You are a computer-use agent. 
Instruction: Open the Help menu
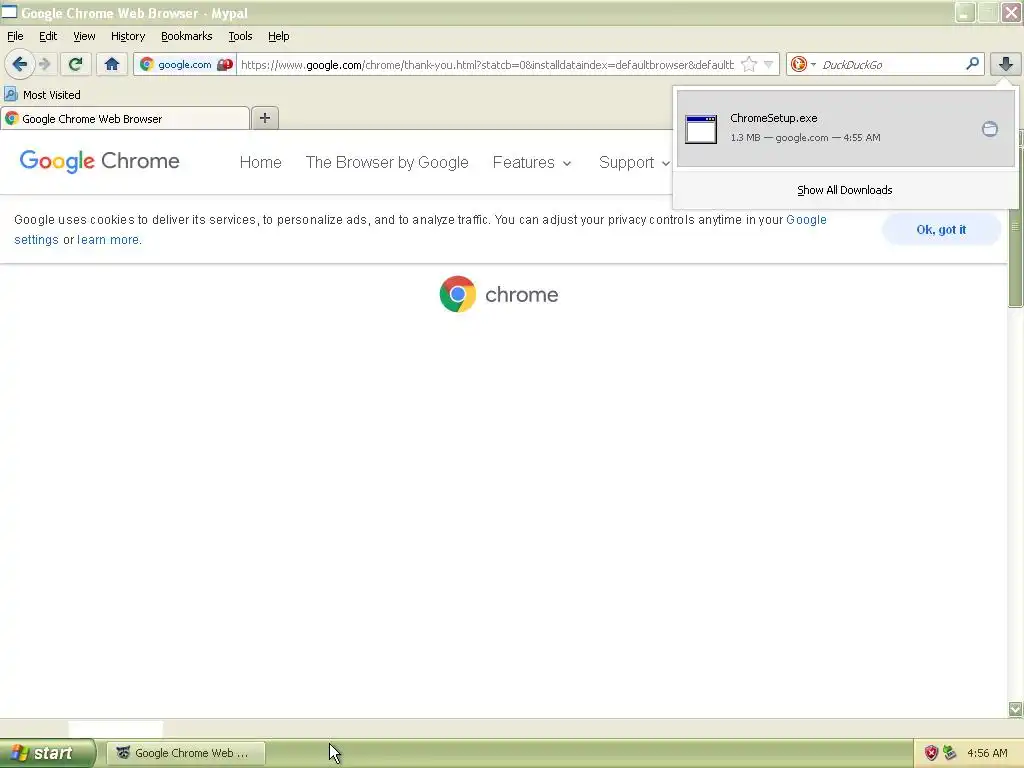pos(279,36)
